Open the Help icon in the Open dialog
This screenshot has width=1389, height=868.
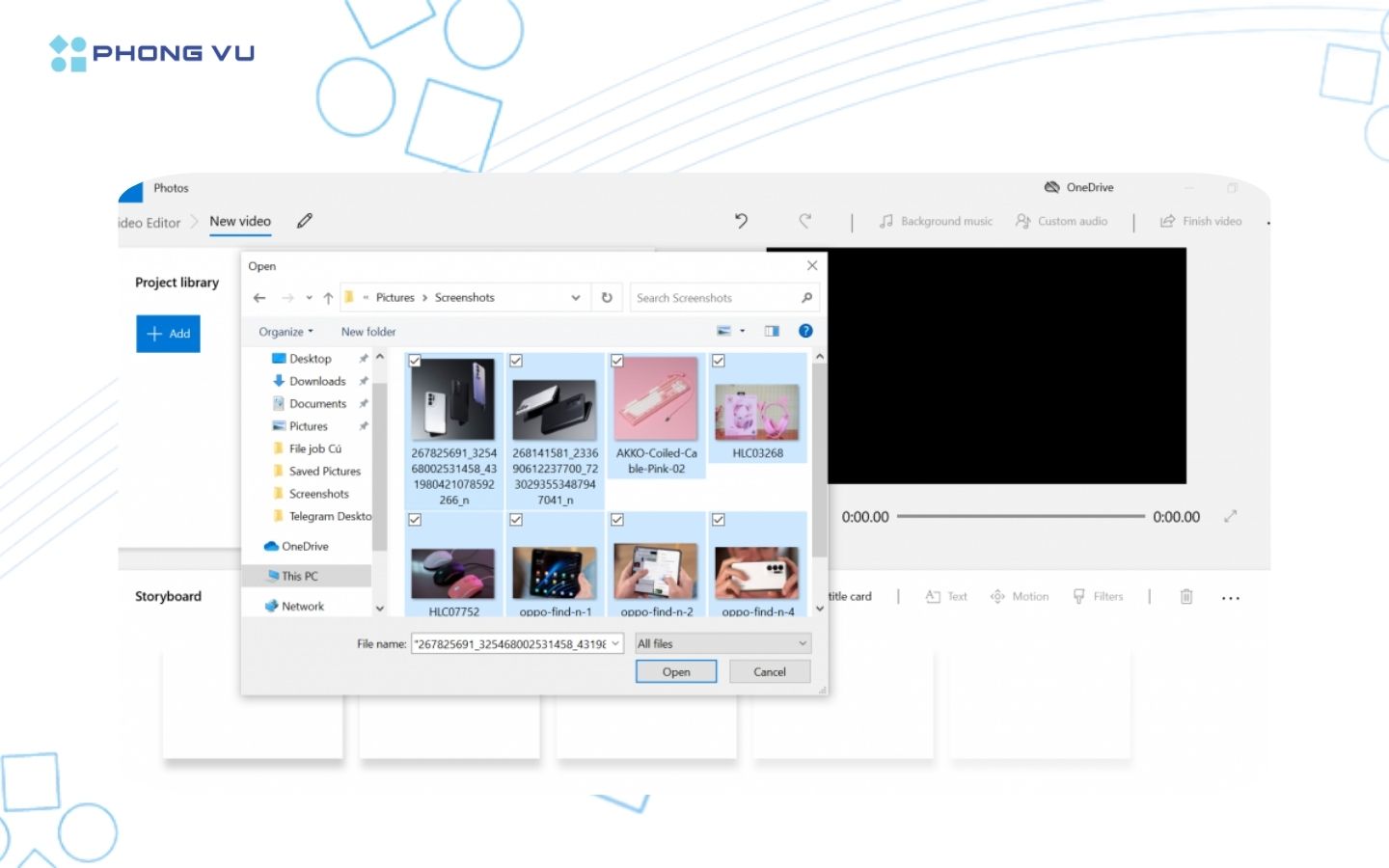click(x=805, y=331)
